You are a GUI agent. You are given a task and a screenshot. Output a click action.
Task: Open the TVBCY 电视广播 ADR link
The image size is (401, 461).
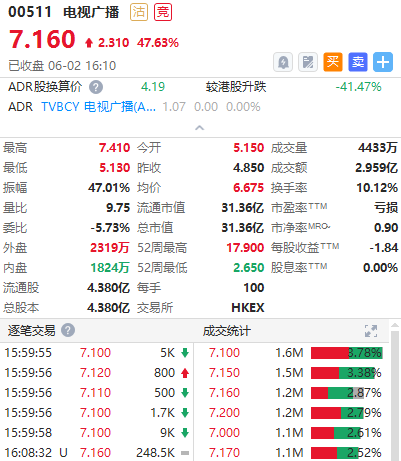coord(98,107)
